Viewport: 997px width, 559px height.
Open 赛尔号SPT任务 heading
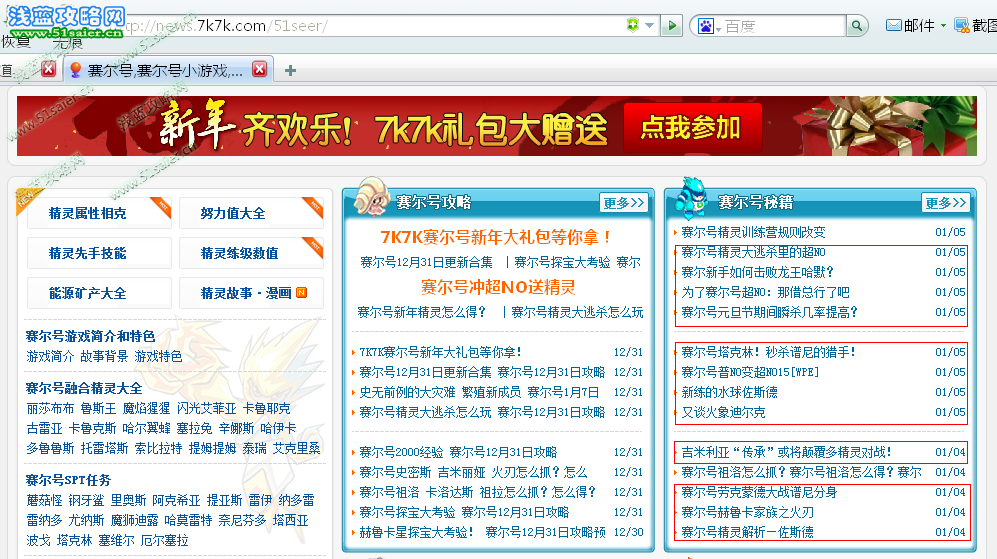click(x=68, y=480)
